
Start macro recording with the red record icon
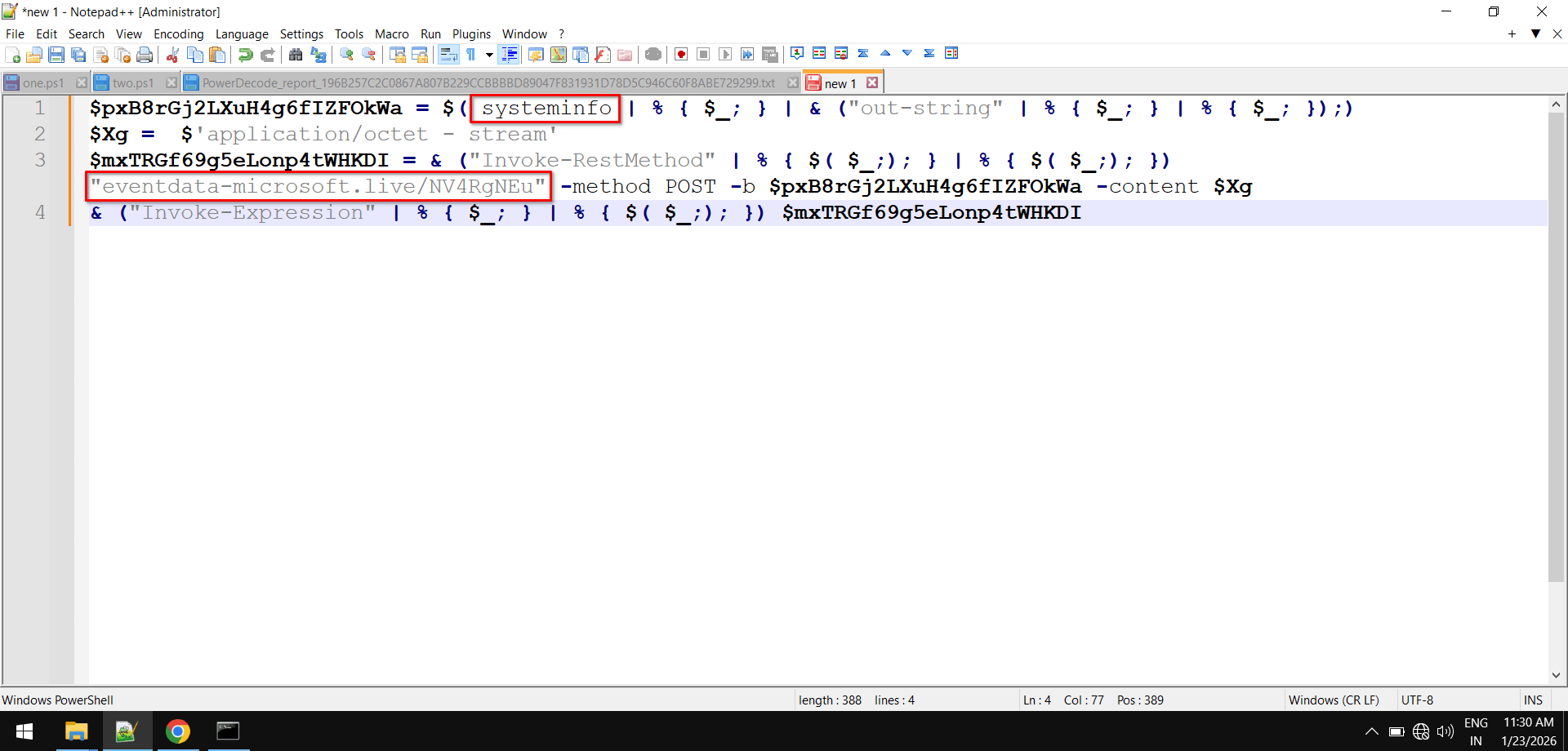[x=680, y=54]
